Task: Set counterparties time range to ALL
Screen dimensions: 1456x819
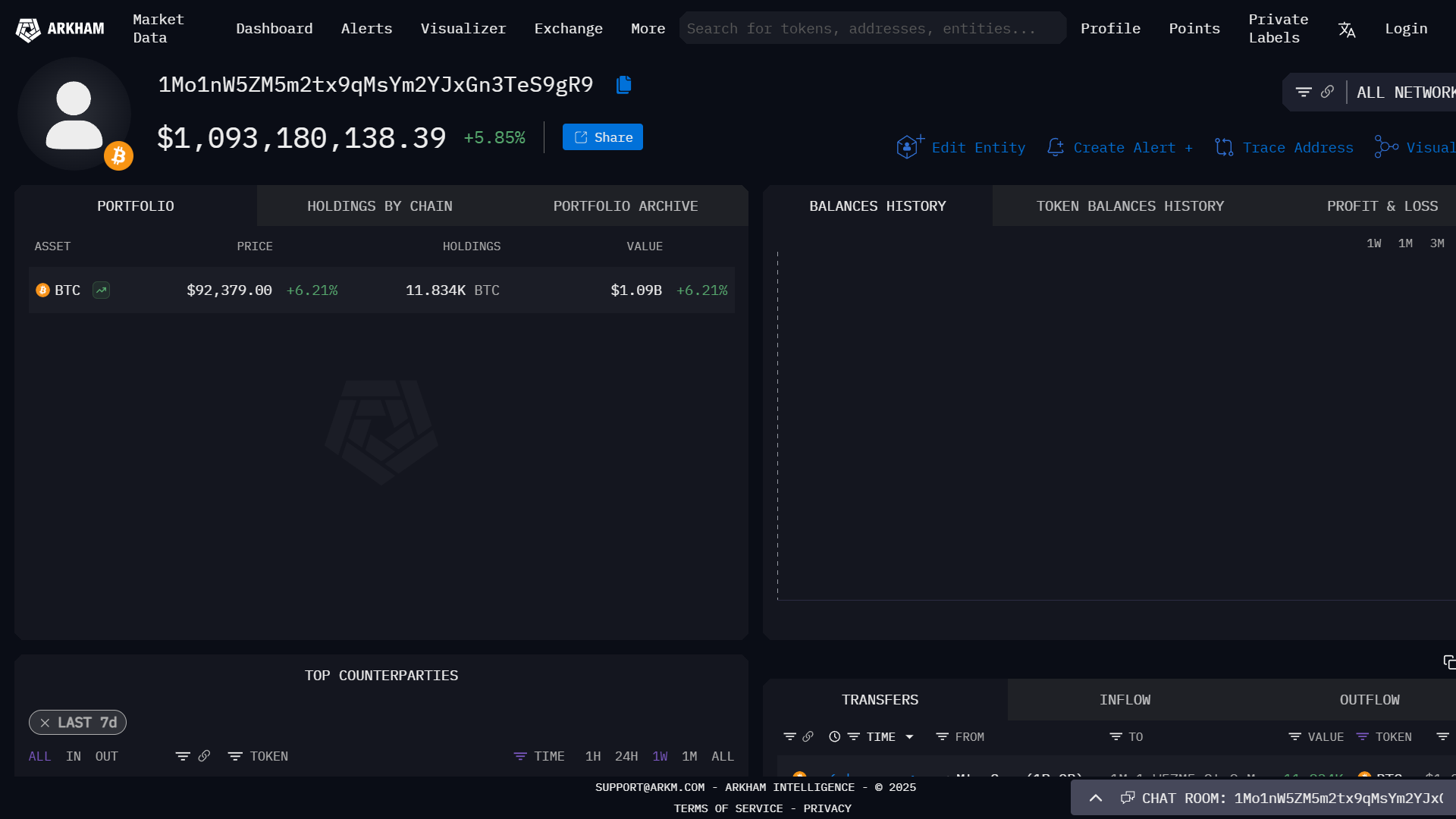Action: (x=723, y=756)
